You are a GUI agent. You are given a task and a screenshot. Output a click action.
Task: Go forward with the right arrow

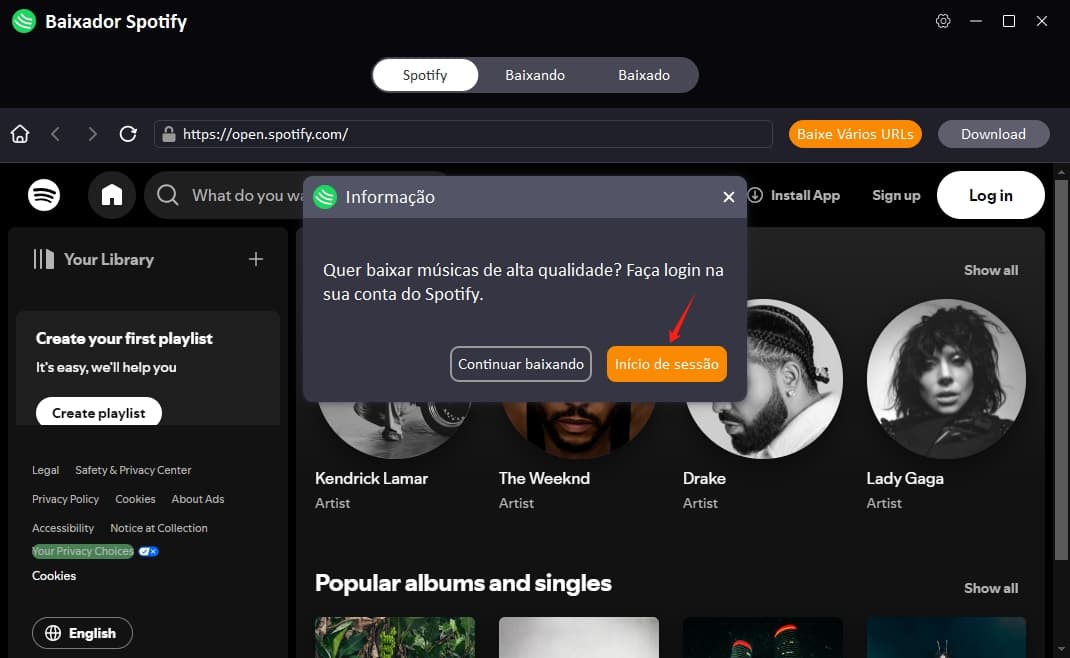click(x=92, y=134)
